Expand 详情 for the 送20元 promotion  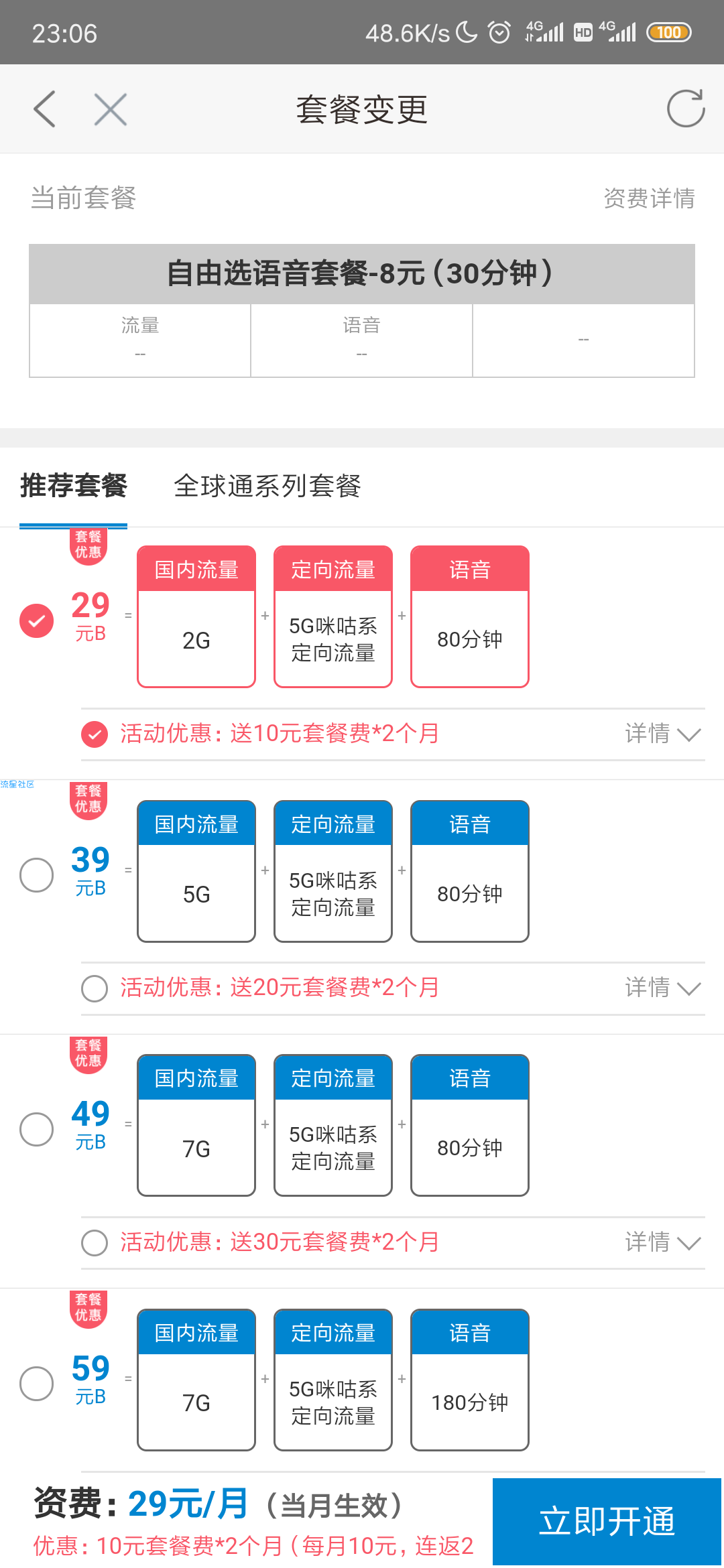click(x=663, y=988)
